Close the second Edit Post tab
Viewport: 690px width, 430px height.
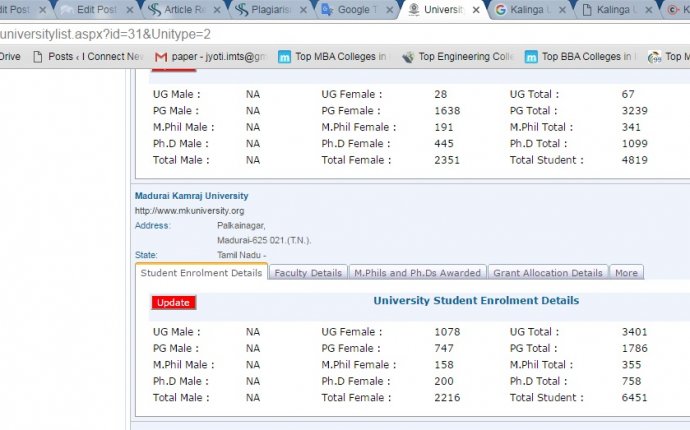[130, 10]
